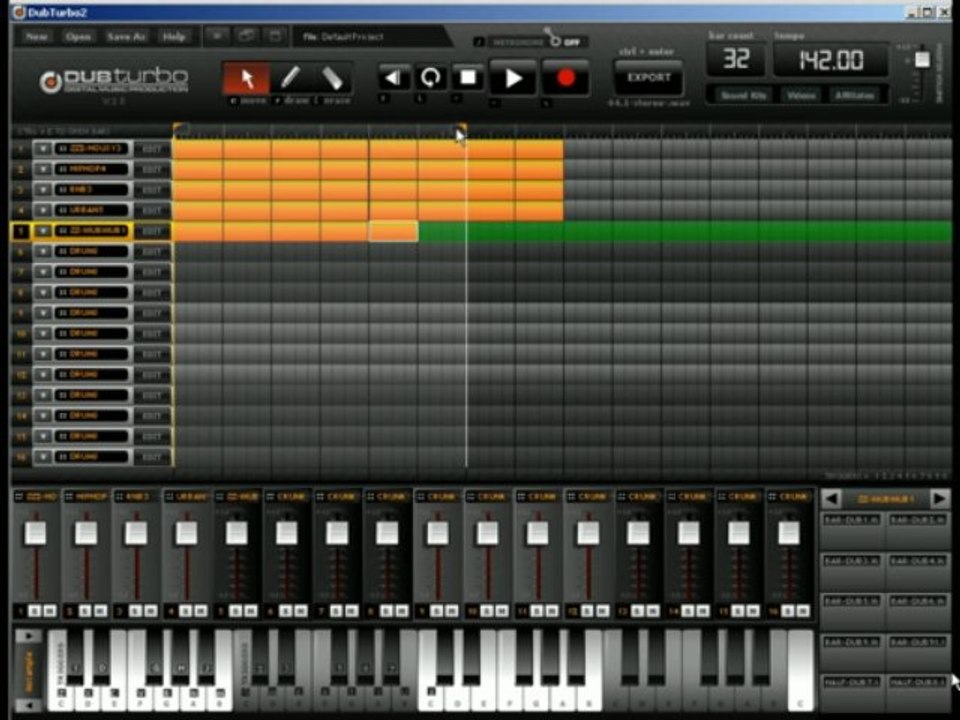
Task: Toggle solo on mixer channel 5
Action: 236,610
